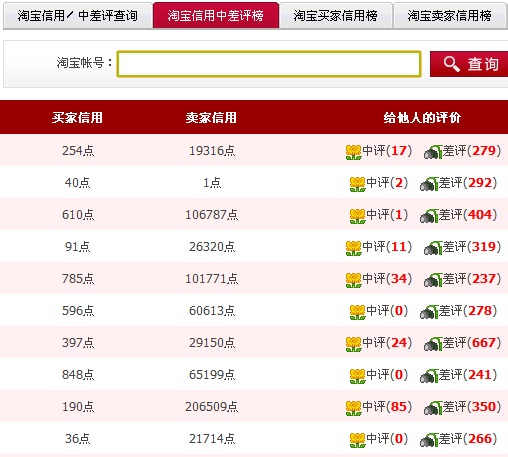Open the 淘宝买家信用榜 tab
This screenshot has height=457, width=508.
[336, 16]
